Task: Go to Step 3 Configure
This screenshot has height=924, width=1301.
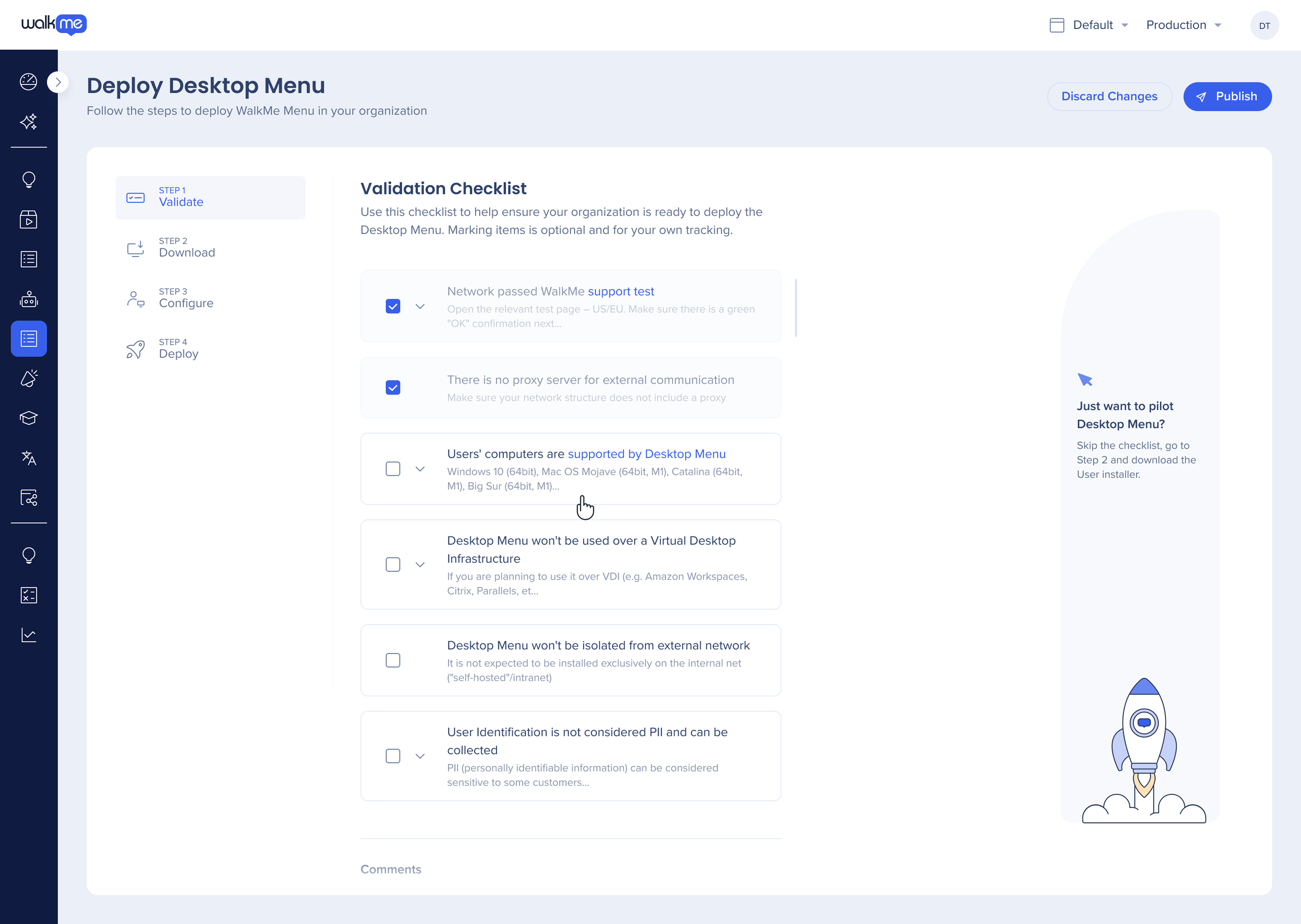Action: tap(210, 299)
